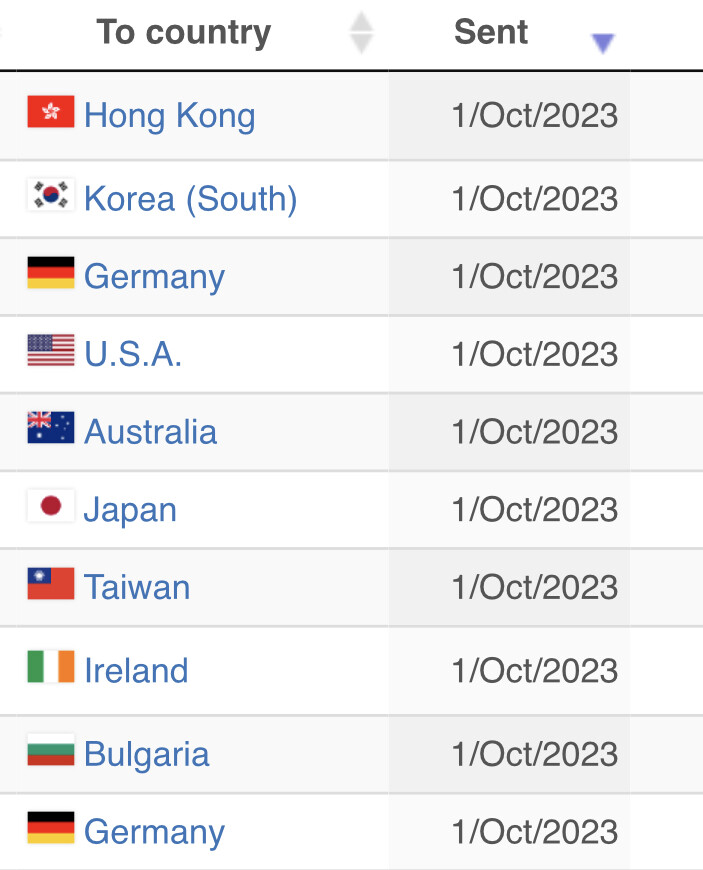Click the Hong Kong flag icon
Screen dimensions: 703x870
pyautogui.click(x=50, y=112)
